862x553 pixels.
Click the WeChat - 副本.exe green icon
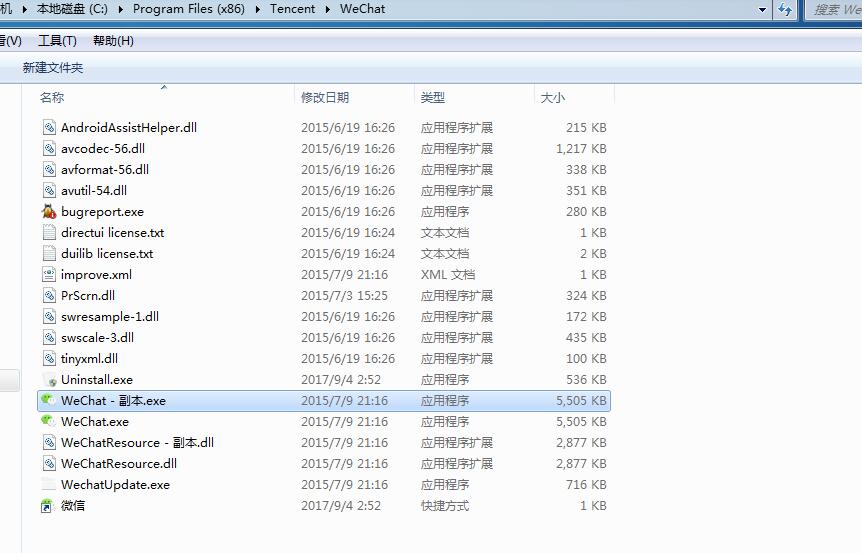tap(48, 400)
